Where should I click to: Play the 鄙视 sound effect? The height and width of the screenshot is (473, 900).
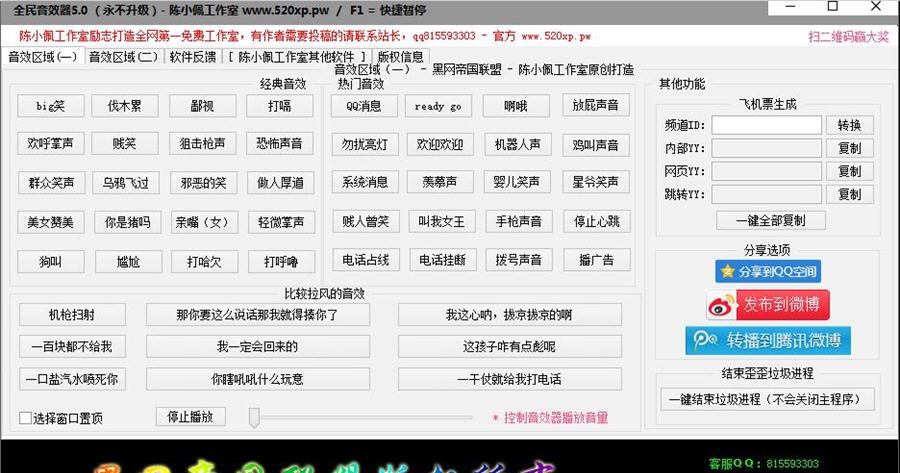[x=202, y=106]
